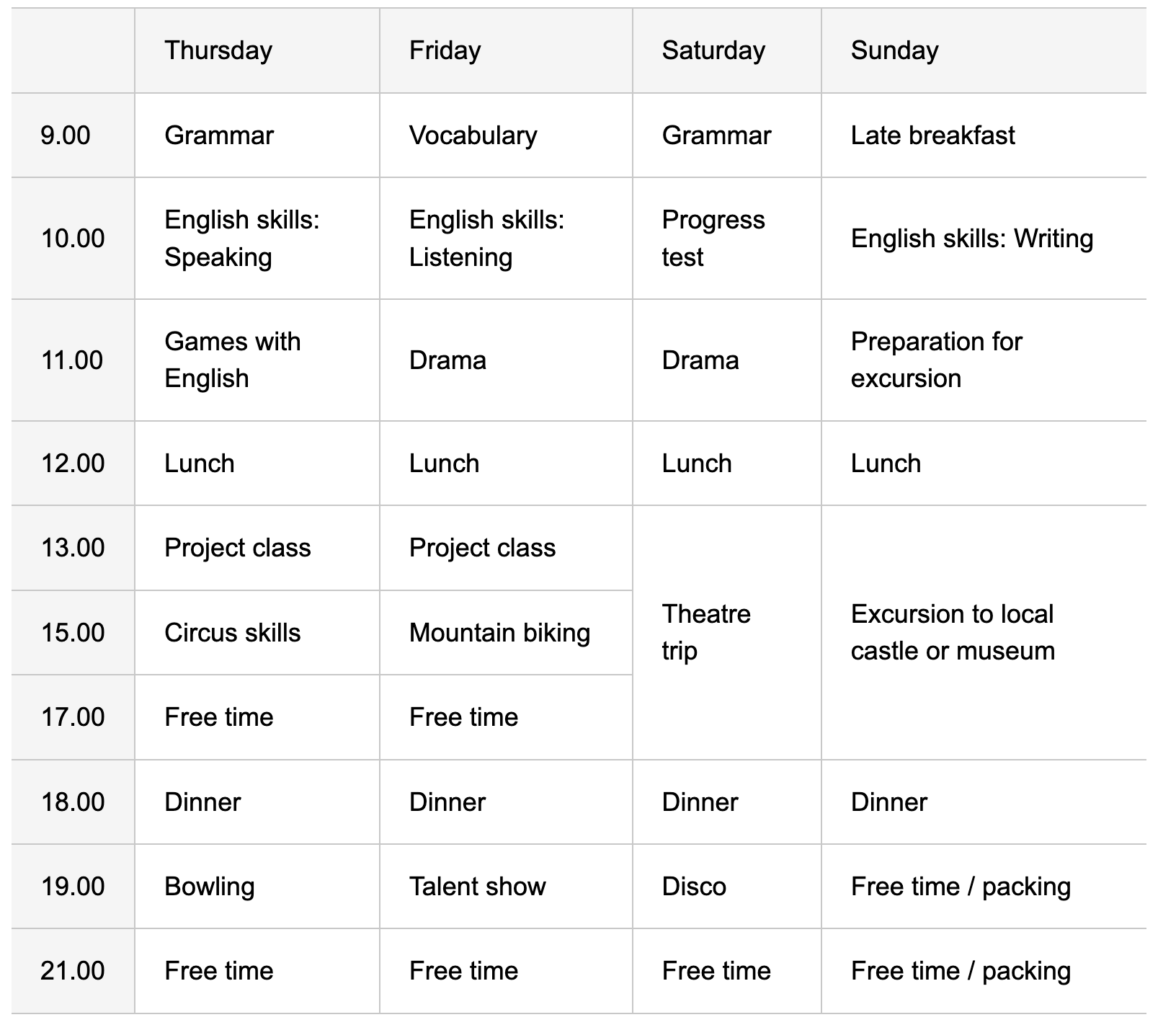Select the Friday column header

pyautogui.click(x=445, y=50)
